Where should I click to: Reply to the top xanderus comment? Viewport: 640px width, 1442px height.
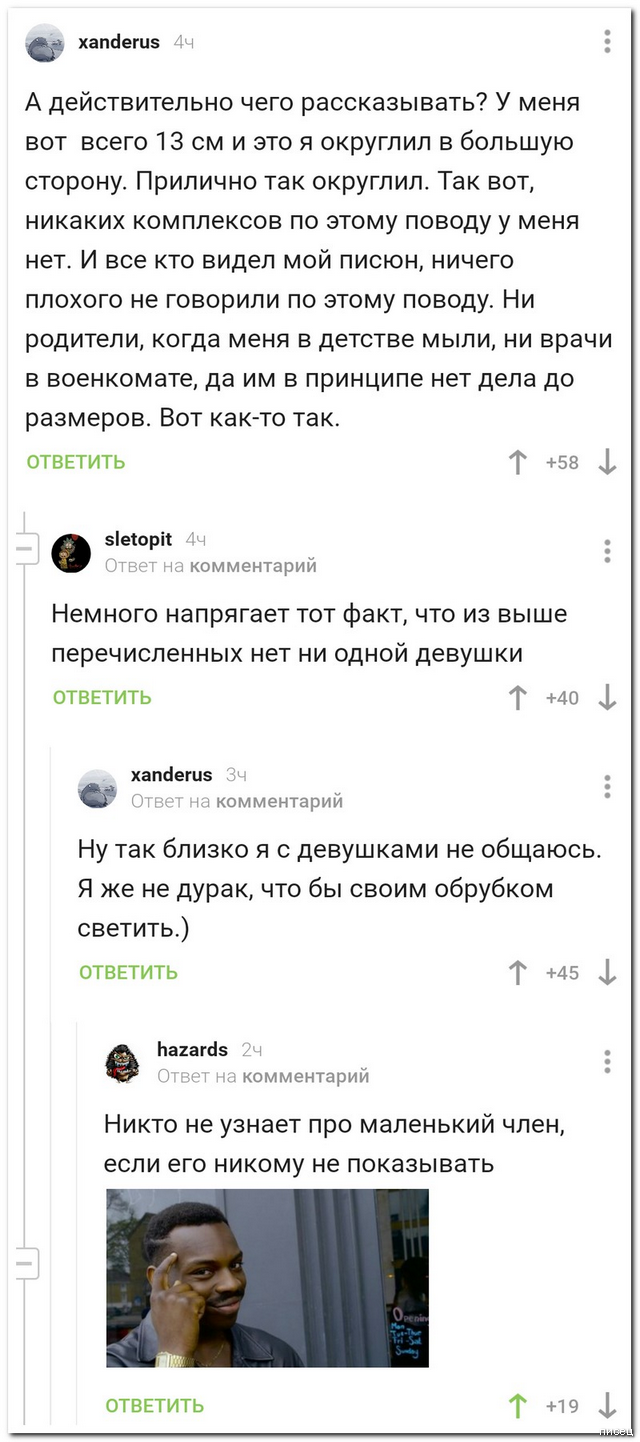pos(76,462)
